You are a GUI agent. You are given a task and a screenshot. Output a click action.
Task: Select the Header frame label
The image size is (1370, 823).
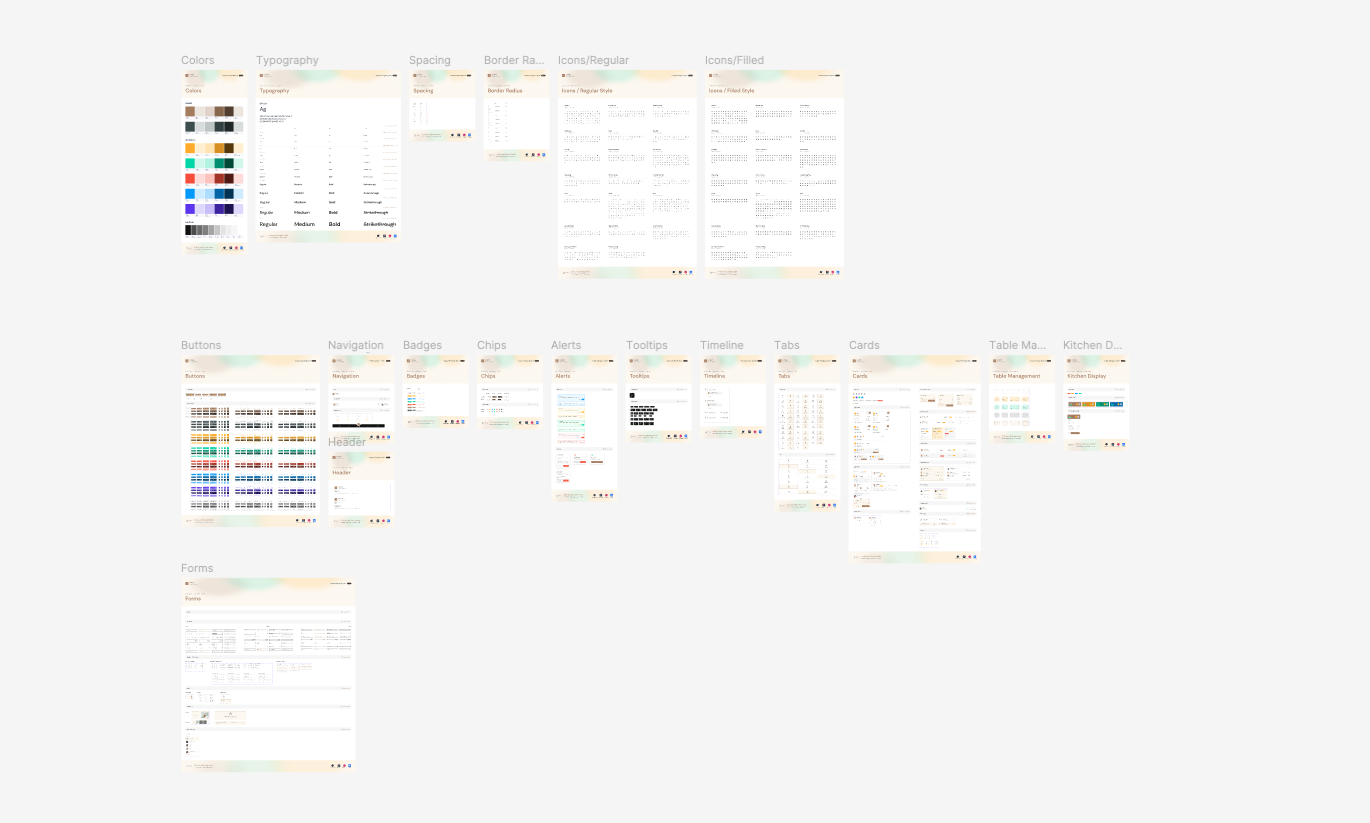346,441
